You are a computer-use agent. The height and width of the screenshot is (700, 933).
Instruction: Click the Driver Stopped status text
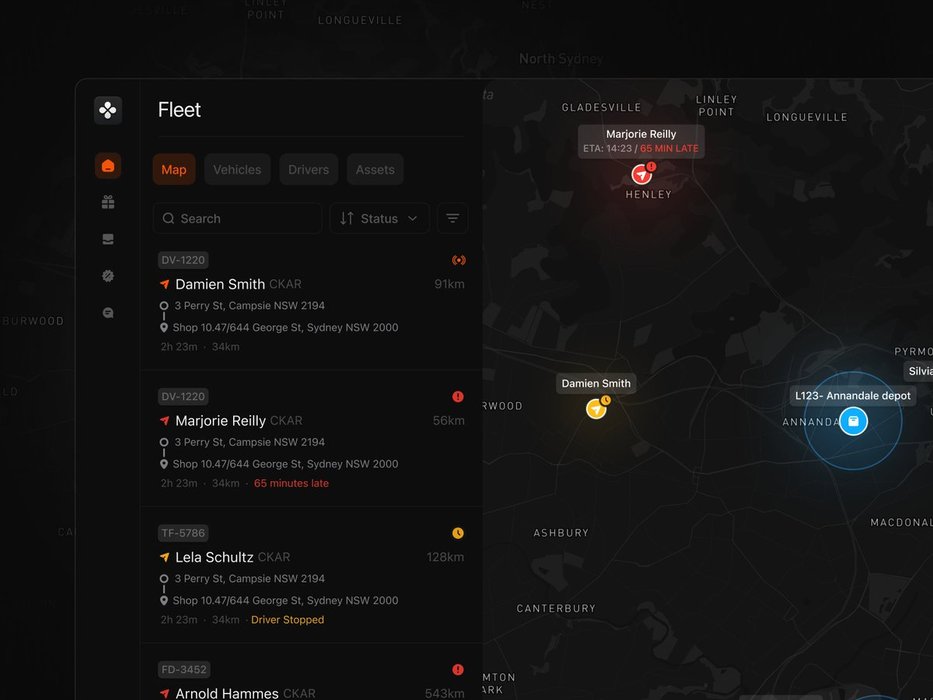(x=287, y=620)
